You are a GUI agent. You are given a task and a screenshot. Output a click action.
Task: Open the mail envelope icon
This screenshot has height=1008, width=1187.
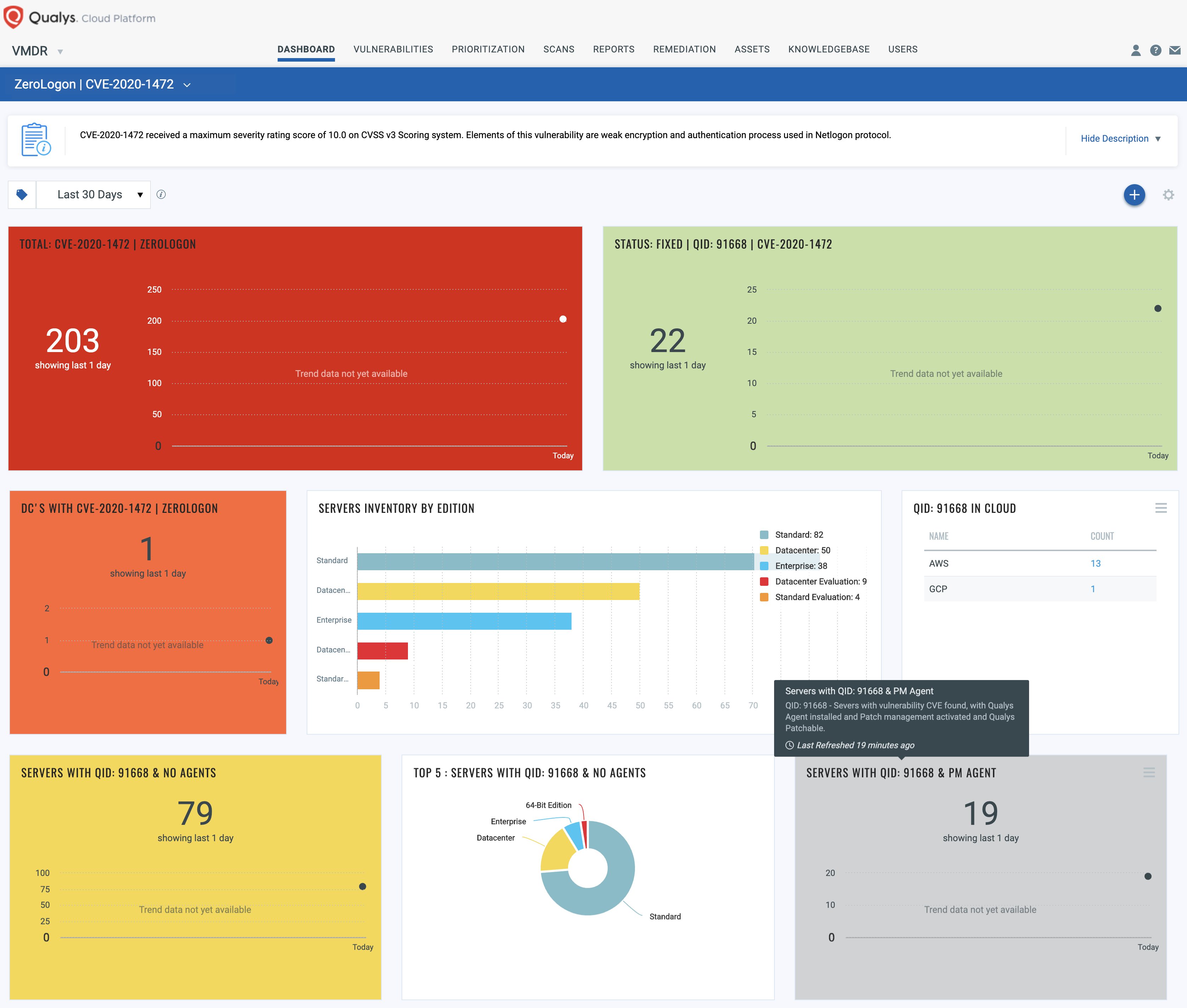(x=1175, y=50)
